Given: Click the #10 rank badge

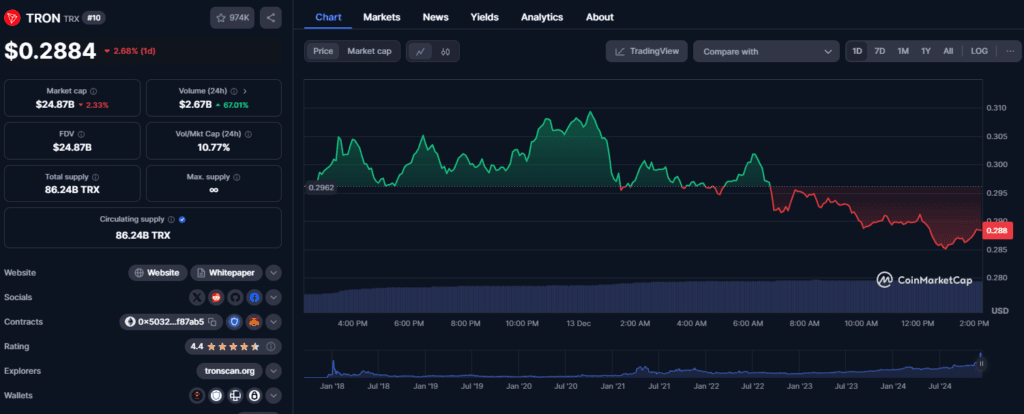Looking at the screenshot, I should [94, 18].
